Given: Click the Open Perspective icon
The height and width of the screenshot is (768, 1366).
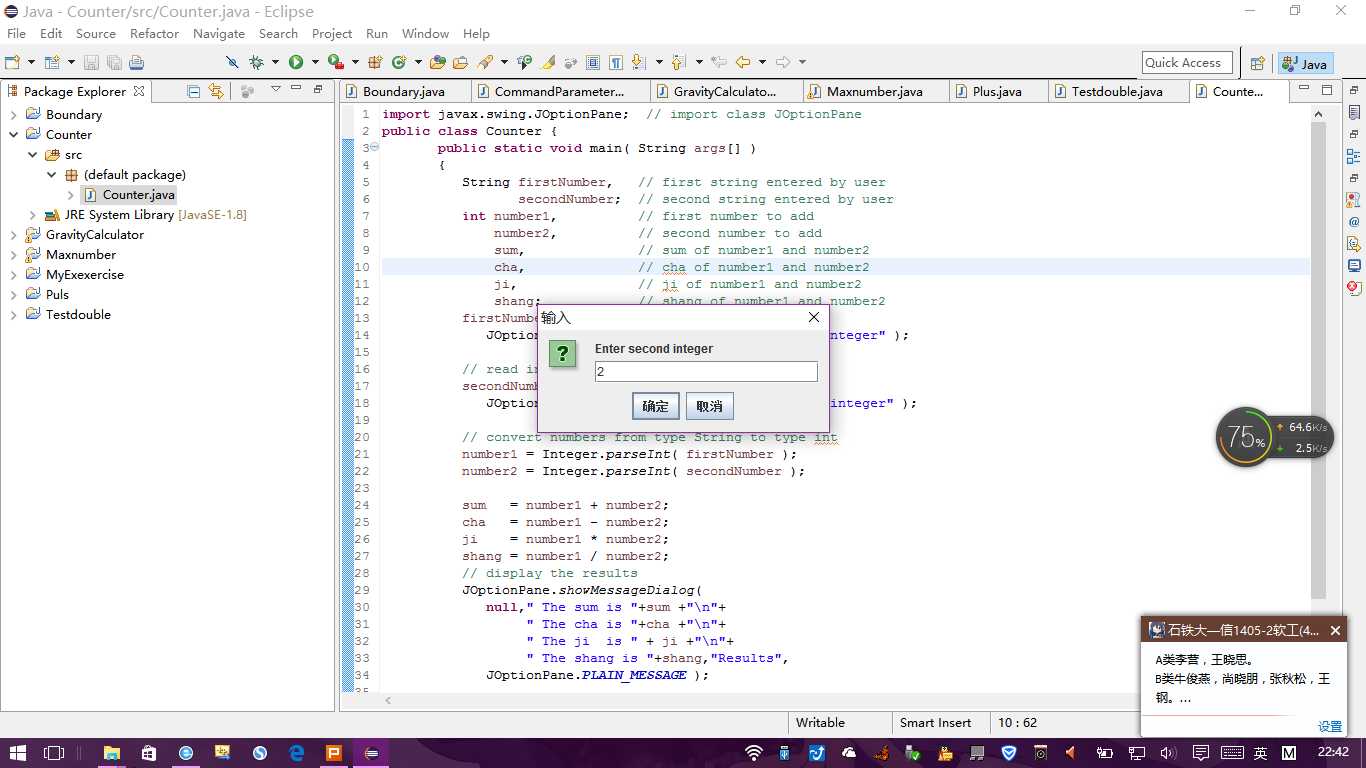Looking at the screenshot, I should tap(1258, 63).
